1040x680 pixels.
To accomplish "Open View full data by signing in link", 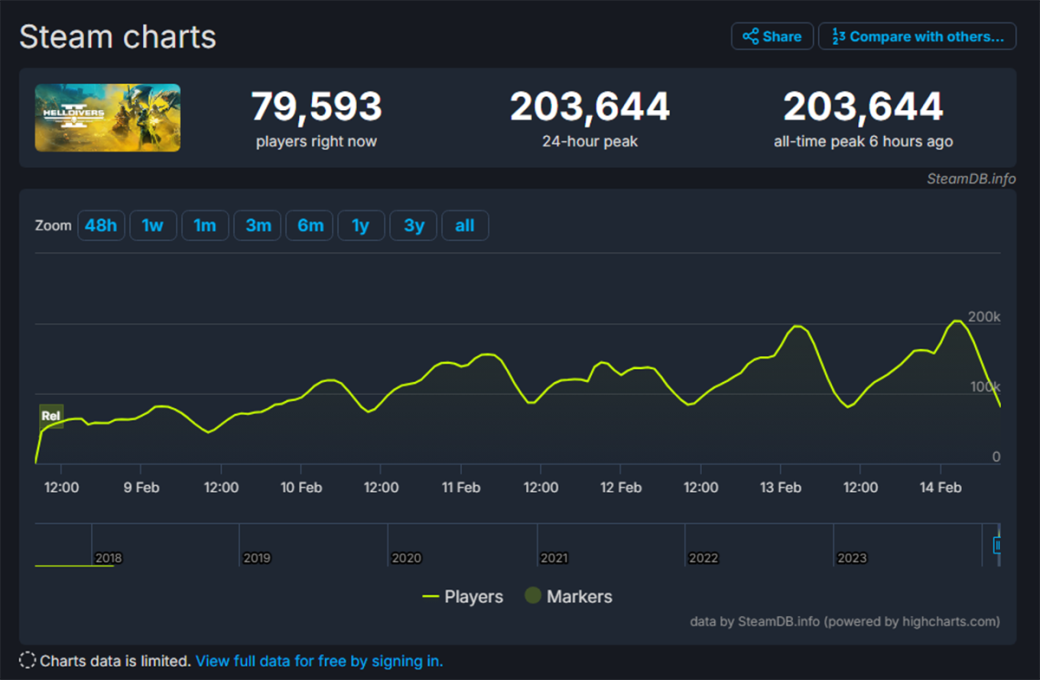I will coord(319,661).
